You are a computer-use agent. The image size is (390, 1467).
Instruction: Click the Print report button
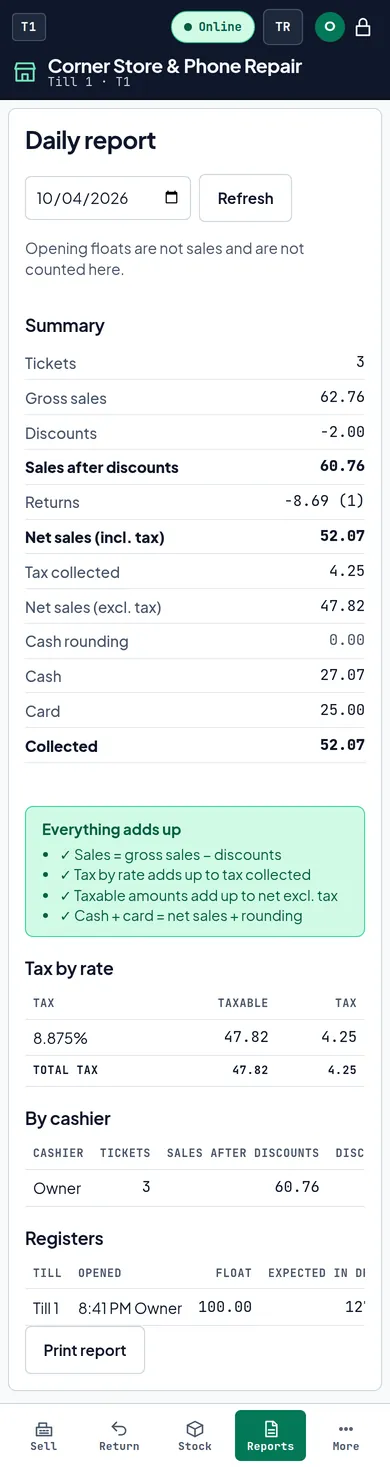85,1350
